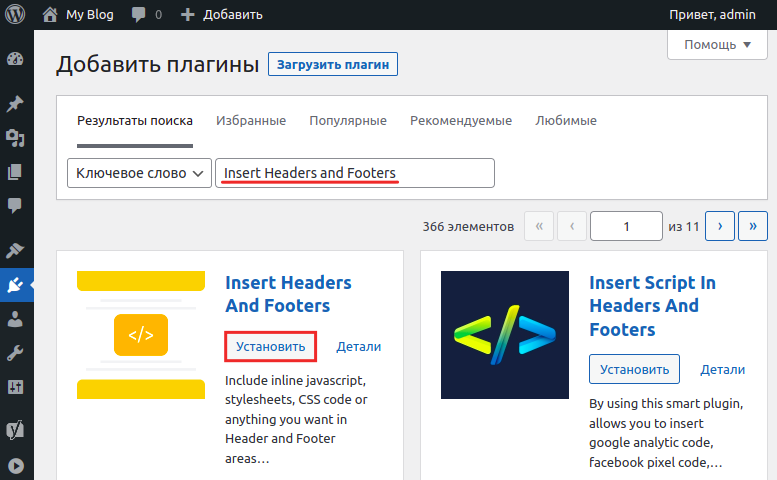Open the Appearance brush icon in sidebar
This screenshot has height=480, width=777.
point(15,251)
